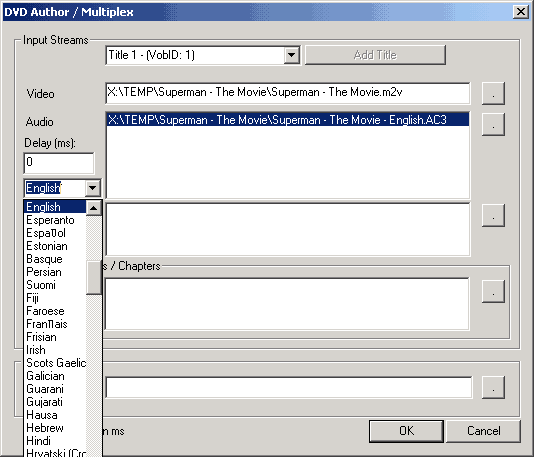
Task: Click browse button beside Chapters box
Action: [x=493, y=291]
